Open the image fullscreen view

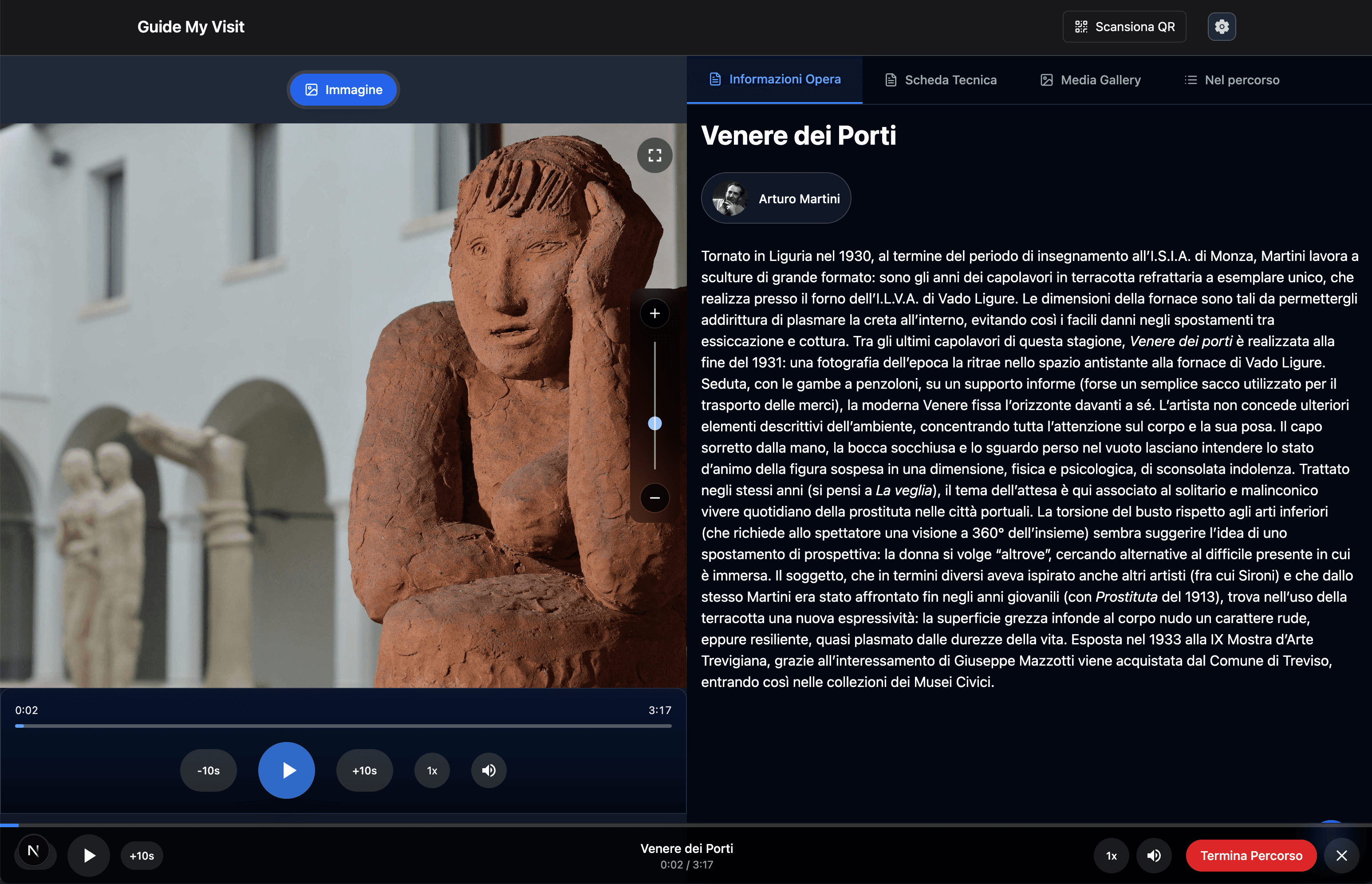click(x=655, y=155)
